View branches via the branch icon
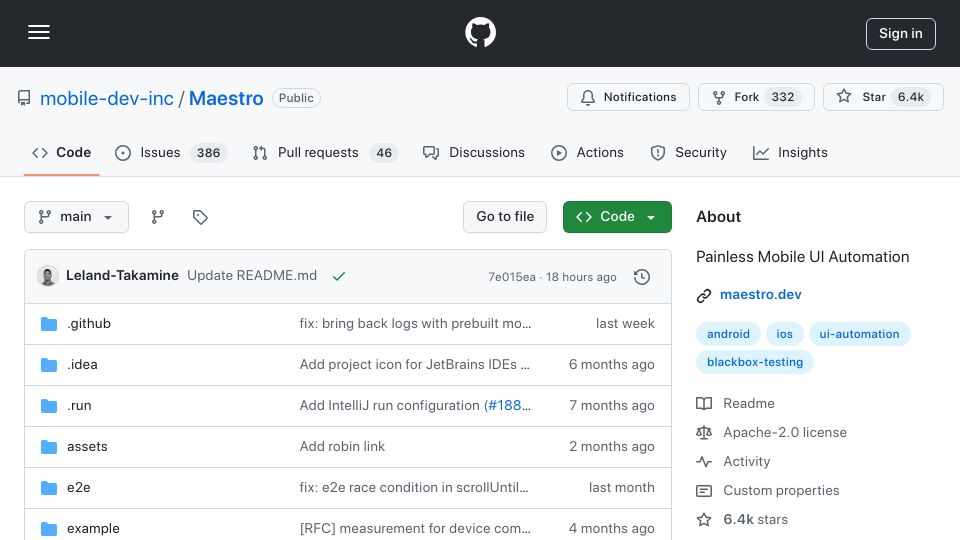The width and height of the screenshot is (960, 540). [158, 217]
